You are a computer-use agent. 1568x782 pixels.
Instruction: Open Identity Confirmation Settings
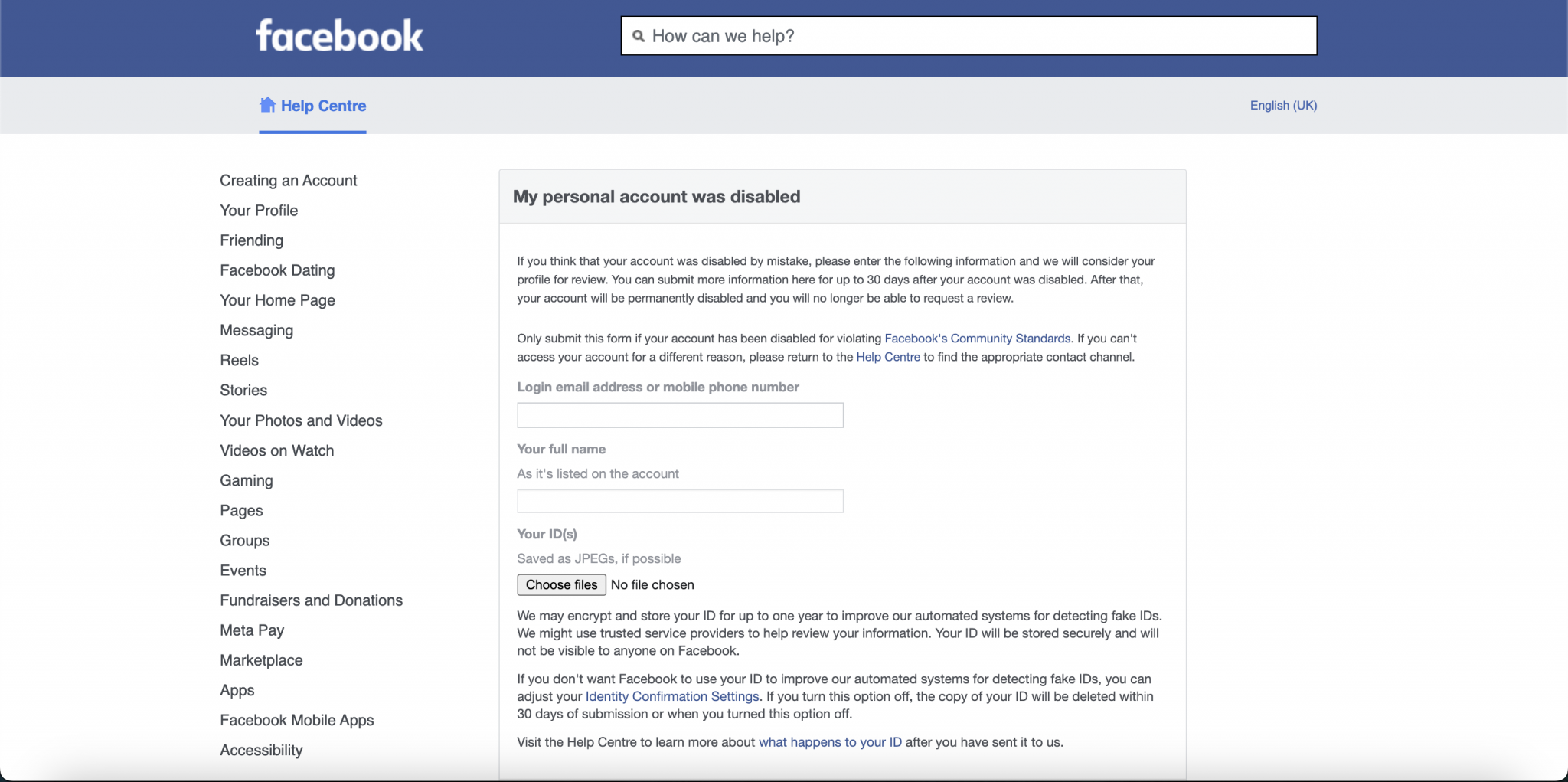click(671, 696)
